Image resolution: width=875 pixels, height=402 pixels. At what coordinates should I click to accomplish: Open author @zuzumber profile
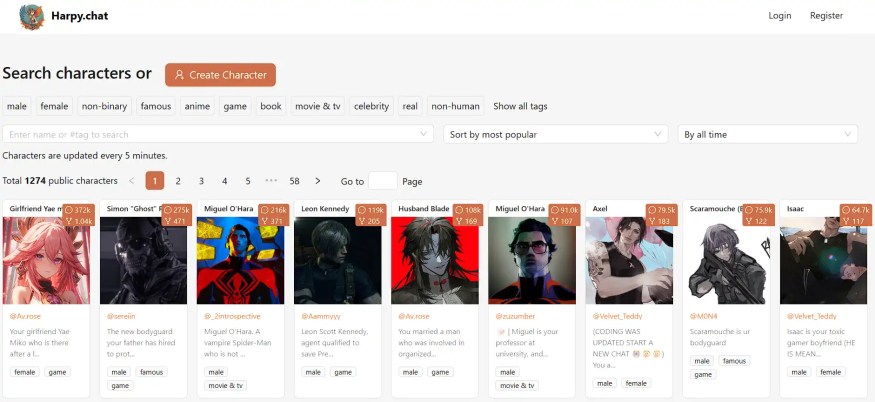pyautogui.click(x=515, y=316)
